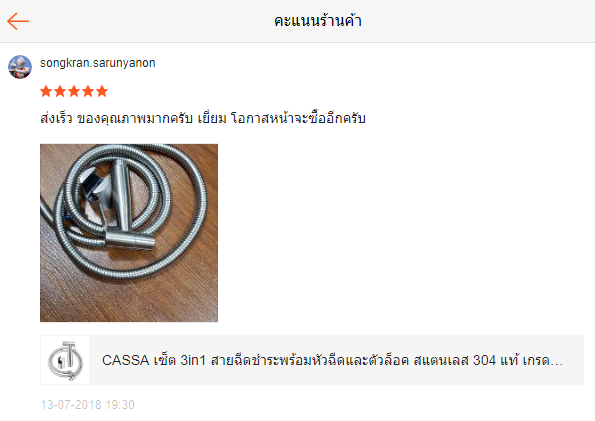Click the second rating star
This screenshot has width=595, height=421.
pyautogui.click(x=60, y=91)
